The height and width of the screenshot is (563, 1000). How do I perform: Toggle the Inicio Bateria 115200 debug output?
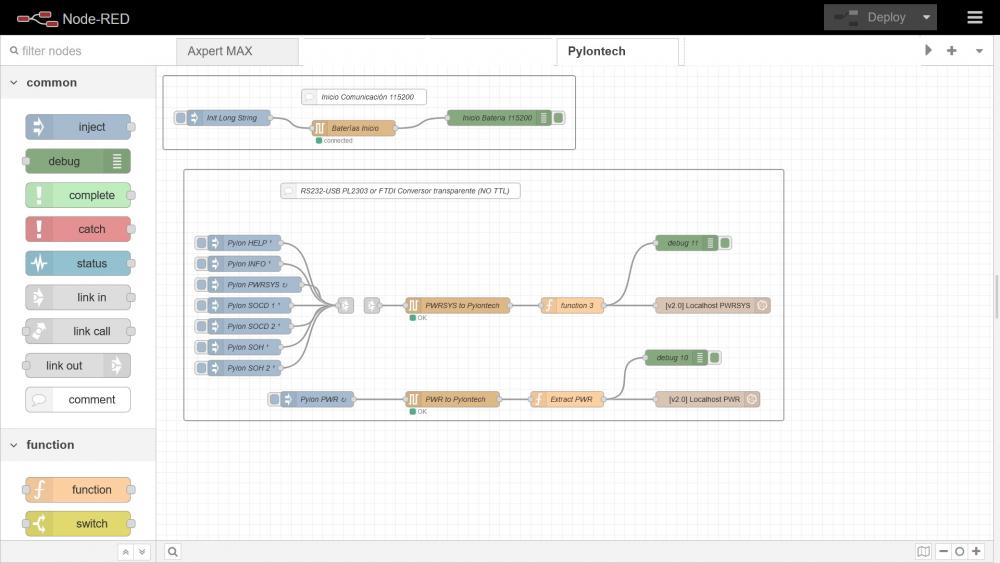(x=559, y=118)
